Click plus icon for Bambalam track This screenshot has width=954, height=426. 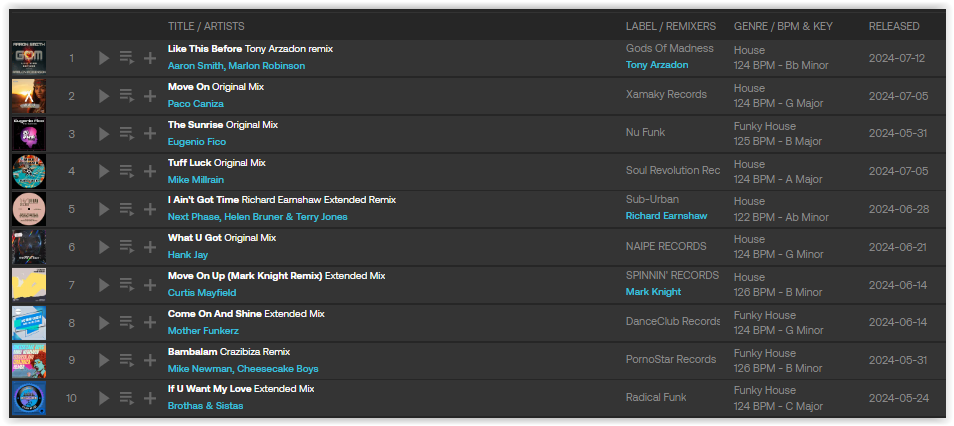click(x=150, y=360)
